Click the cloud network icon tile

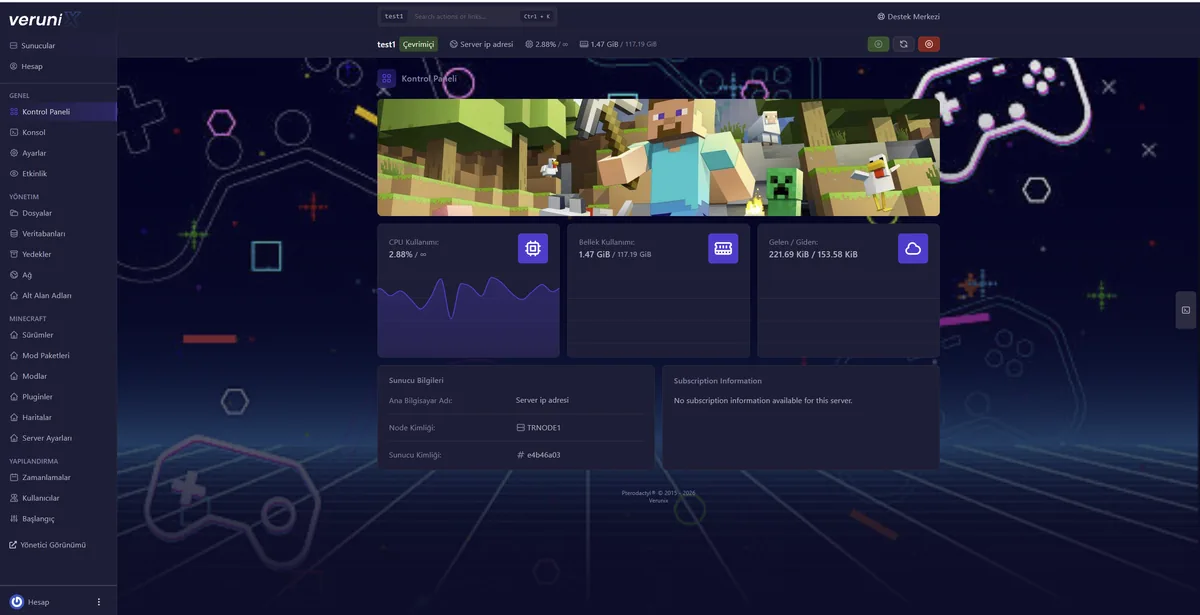(x=913, y=249)
